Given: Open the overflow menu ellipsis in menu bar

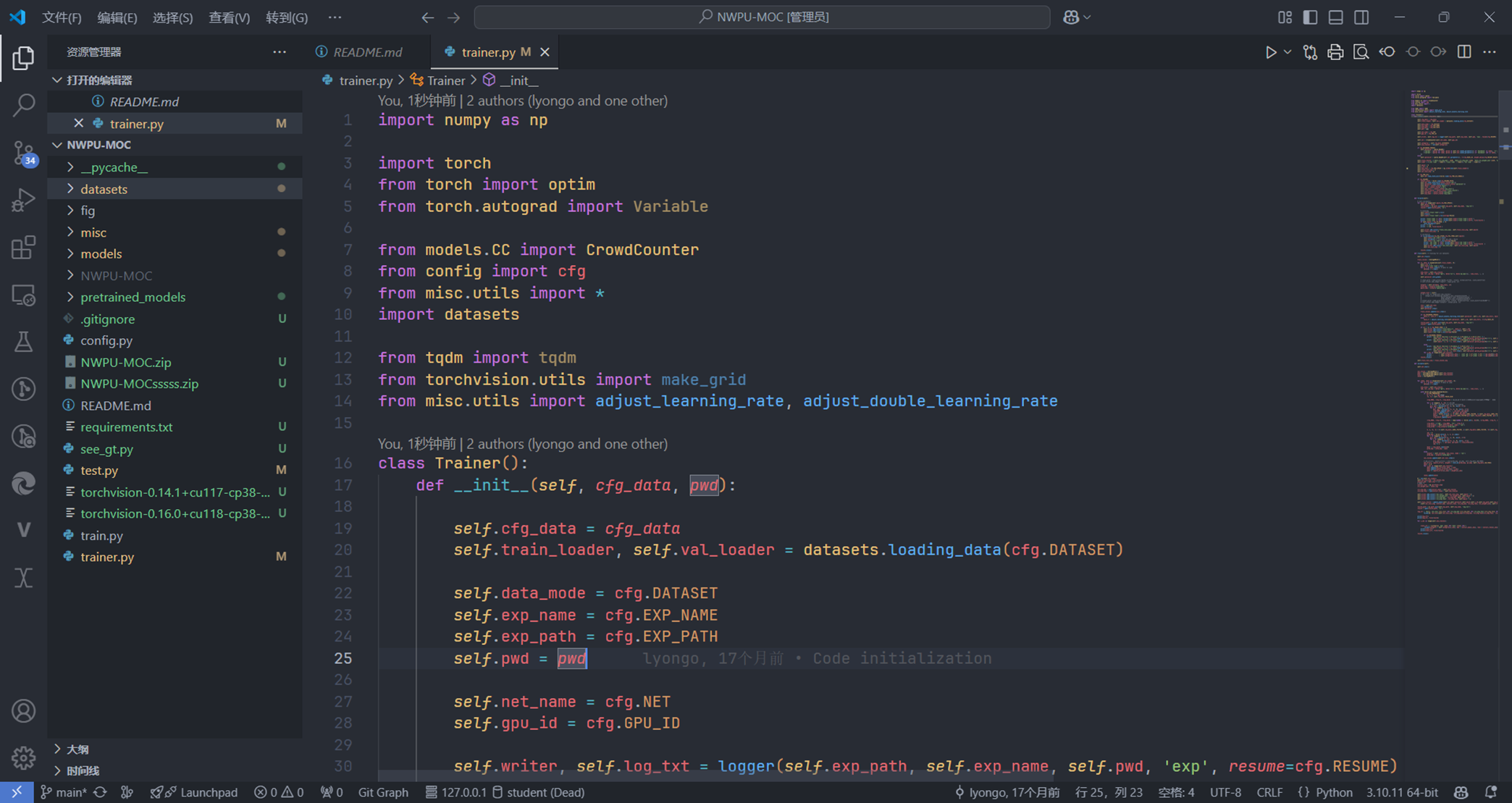Looking at the screenshot, I should click(335, 17).
